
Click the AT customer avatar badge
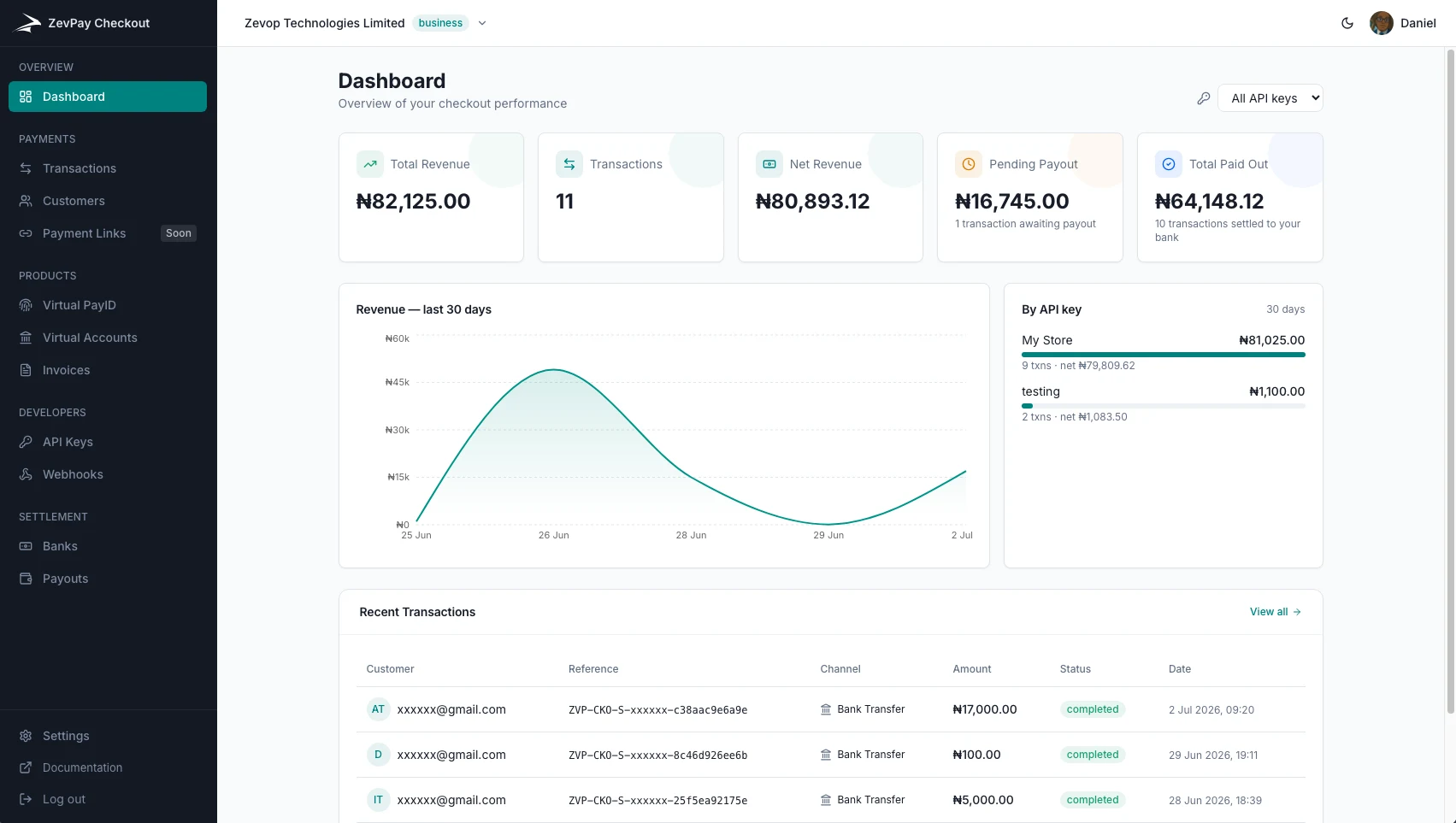(378, 709)
